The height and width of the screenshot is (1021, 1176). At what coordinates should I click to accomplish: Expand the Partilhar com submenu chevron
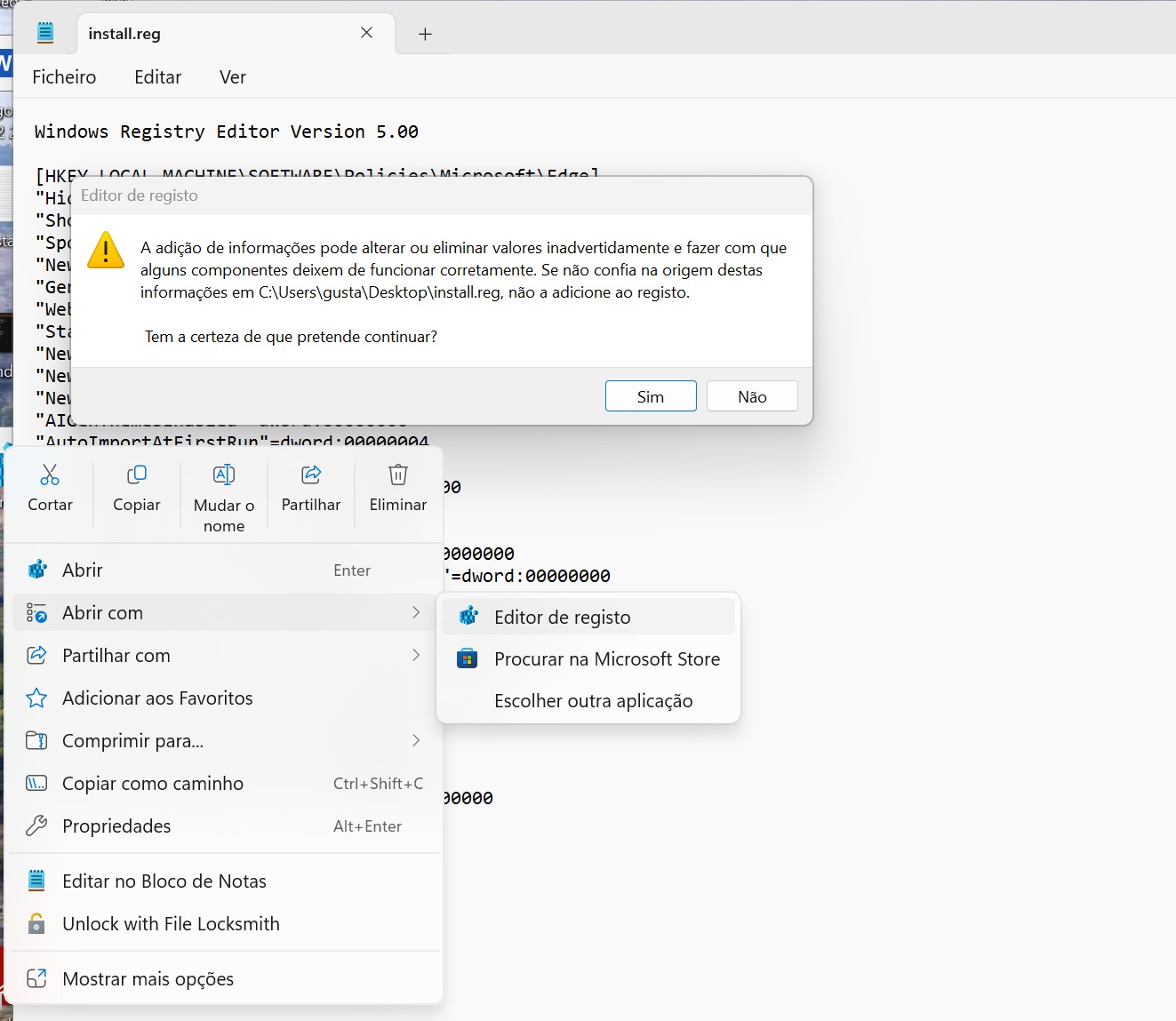[416, 656]
